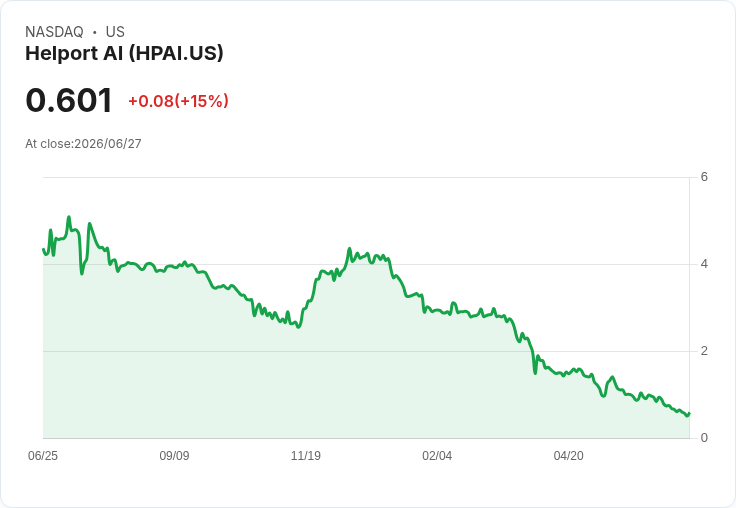The height and width of the screenshot is (508, 736).
Task: Select the NASDAQ exchange label
Action: pos(54,32)
